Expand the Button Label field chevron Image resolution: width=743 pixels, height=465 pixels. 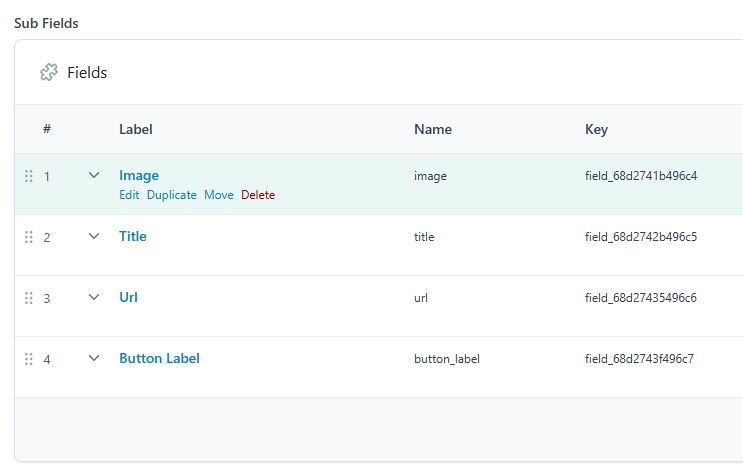(x=94, y=358)
